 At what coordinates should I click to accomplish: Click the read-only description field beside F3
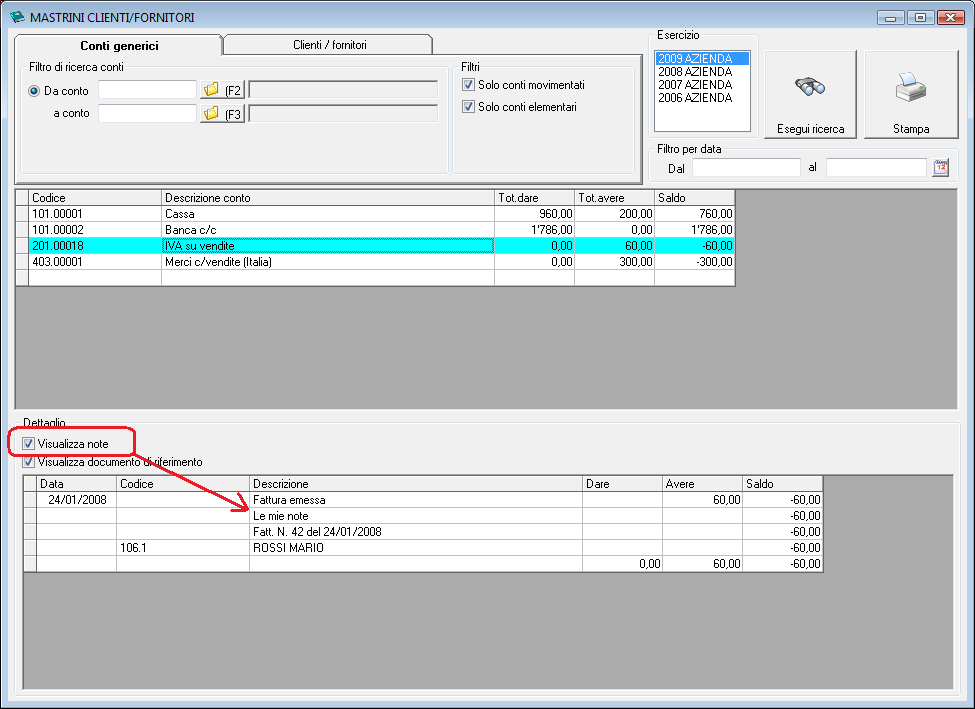(343, 114)
